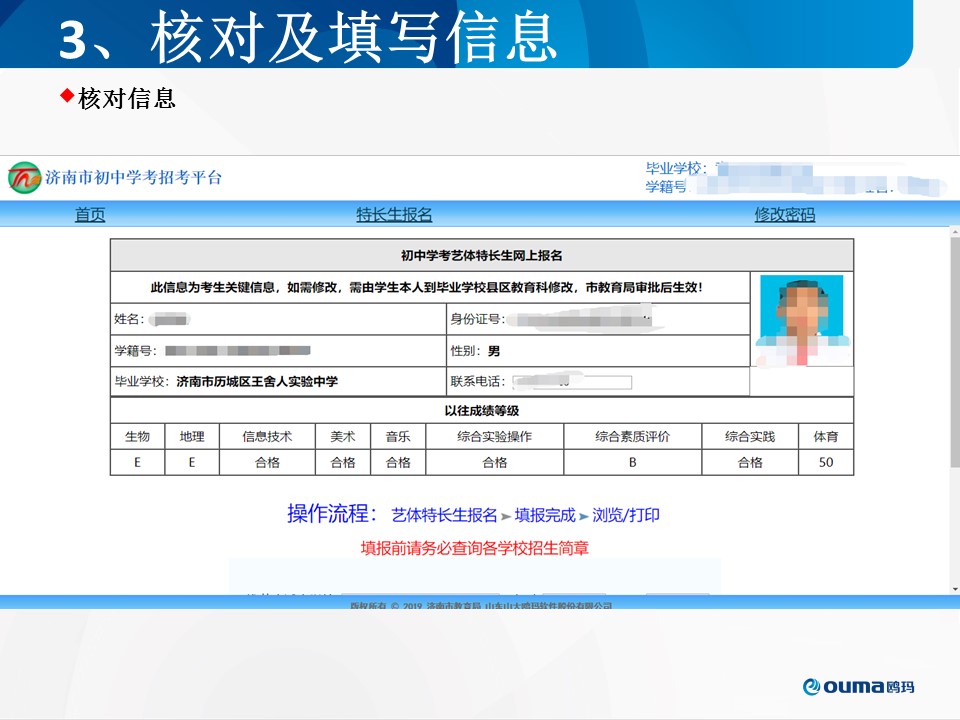Click the red diamond bullet beside 核对信息
The height and width of the screenshot is (720, 960).
tap(67, 96)
